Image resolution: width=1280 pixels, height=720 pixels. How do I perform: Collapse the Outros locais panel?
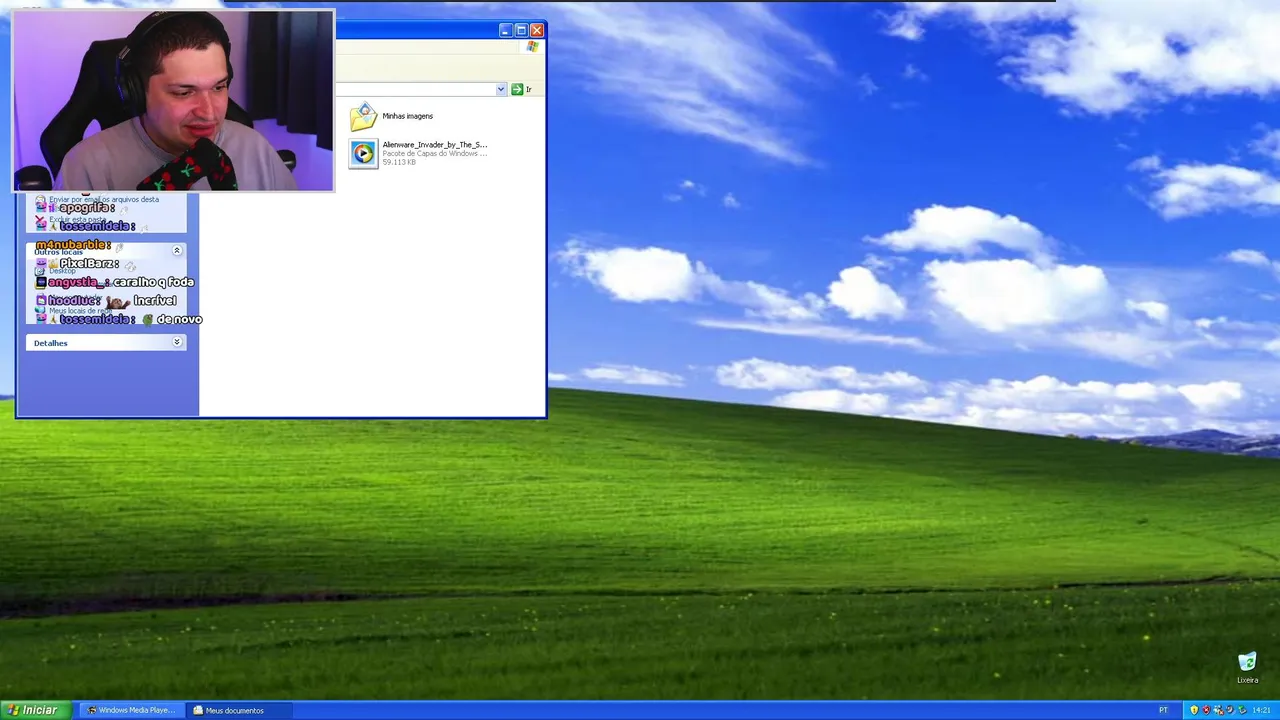click(177, 251)
